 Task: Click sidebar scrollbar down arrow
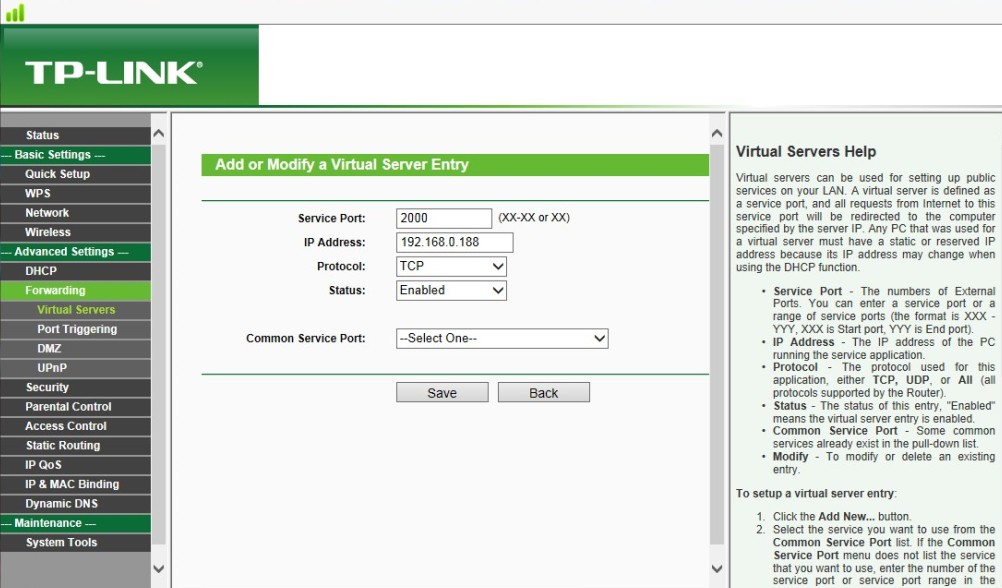[x=159, y=568]
